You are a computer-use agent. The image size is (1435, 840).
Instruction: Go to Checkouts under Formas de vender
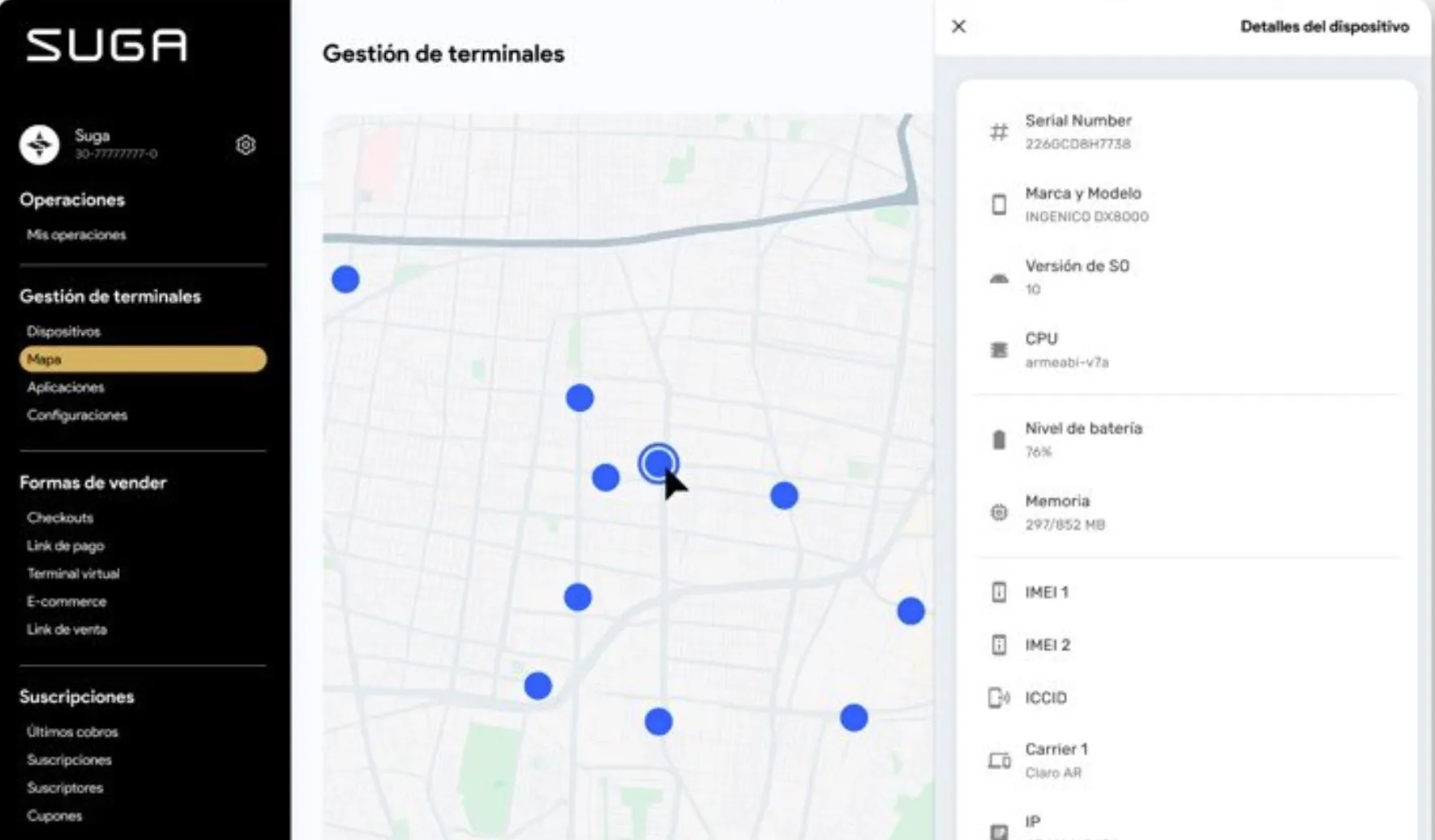click(x=60, y=518)
